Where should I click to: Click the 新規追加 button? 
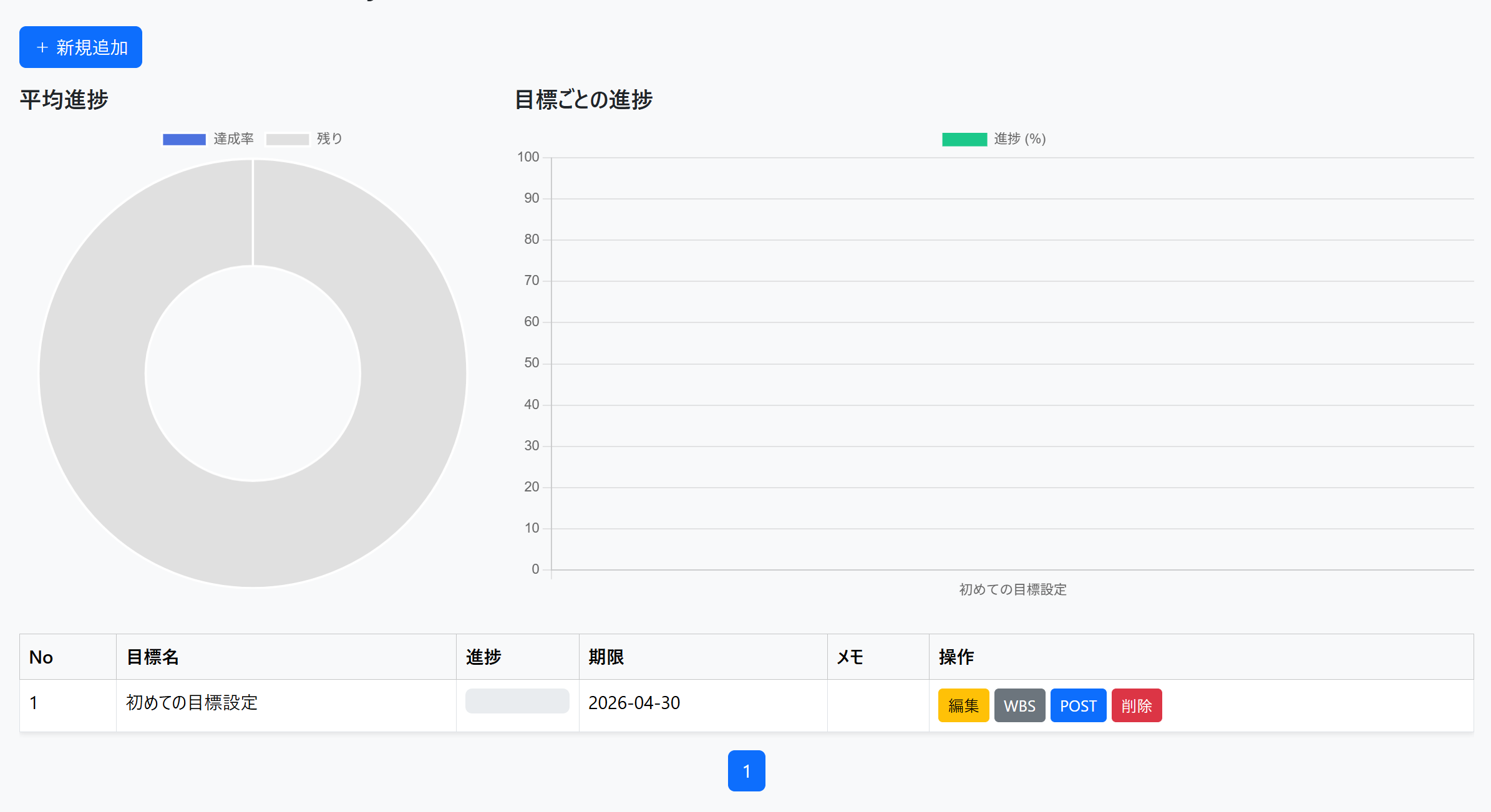80,47
